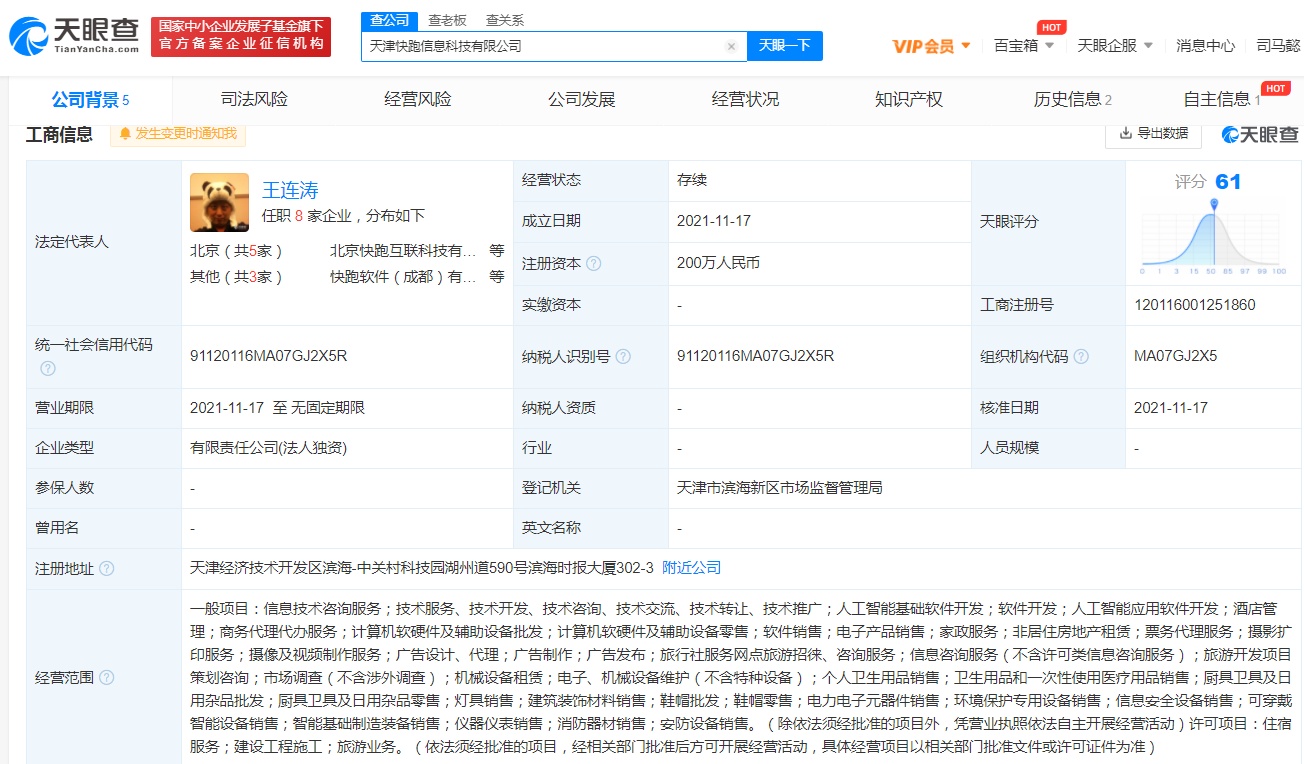This screenshot has width=1304, height=764.
Task: Click 北京（共5家）text
Action: [237, 250]
